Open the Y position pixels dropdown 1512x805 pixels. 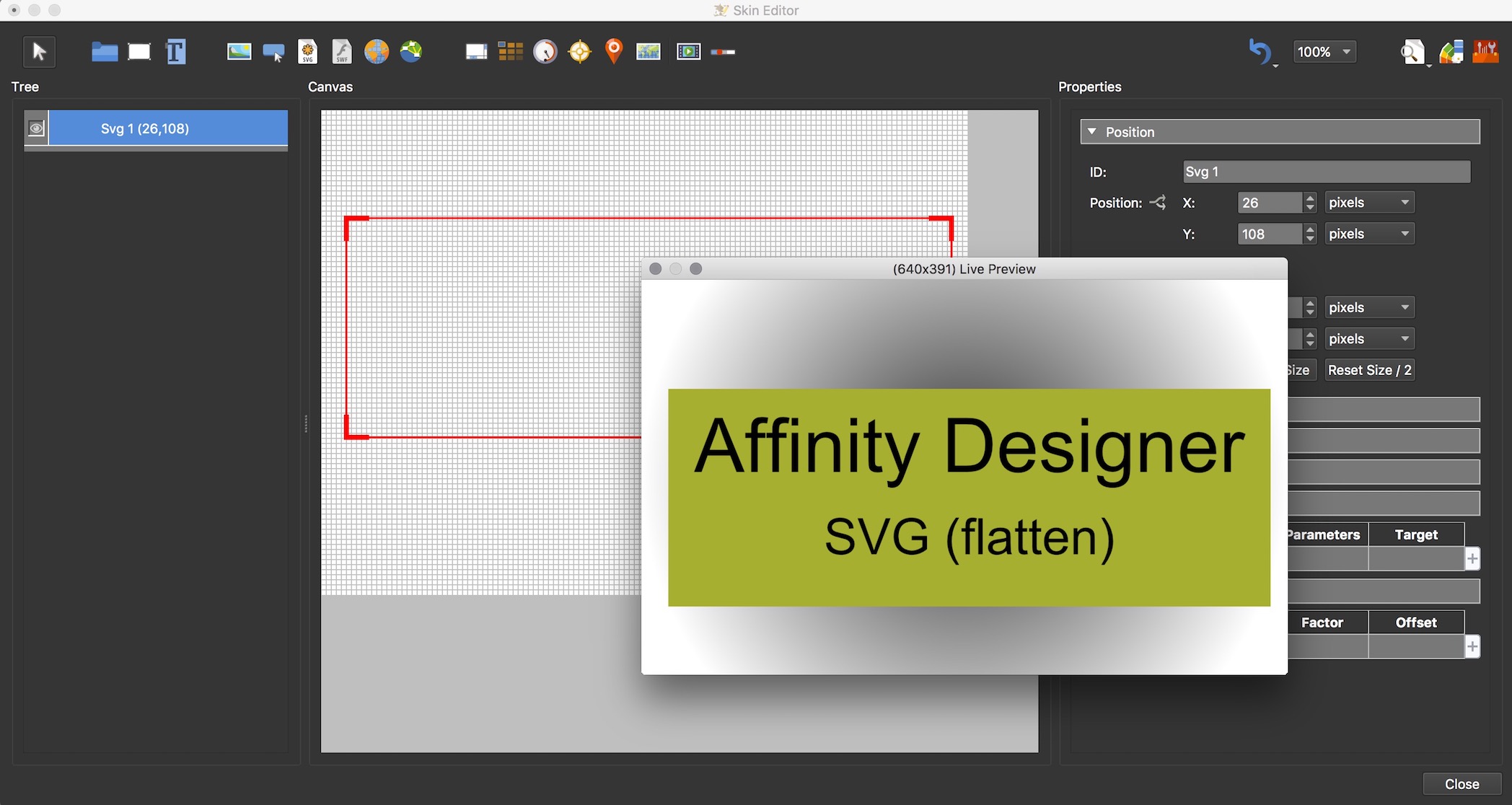coord(1369,234)
